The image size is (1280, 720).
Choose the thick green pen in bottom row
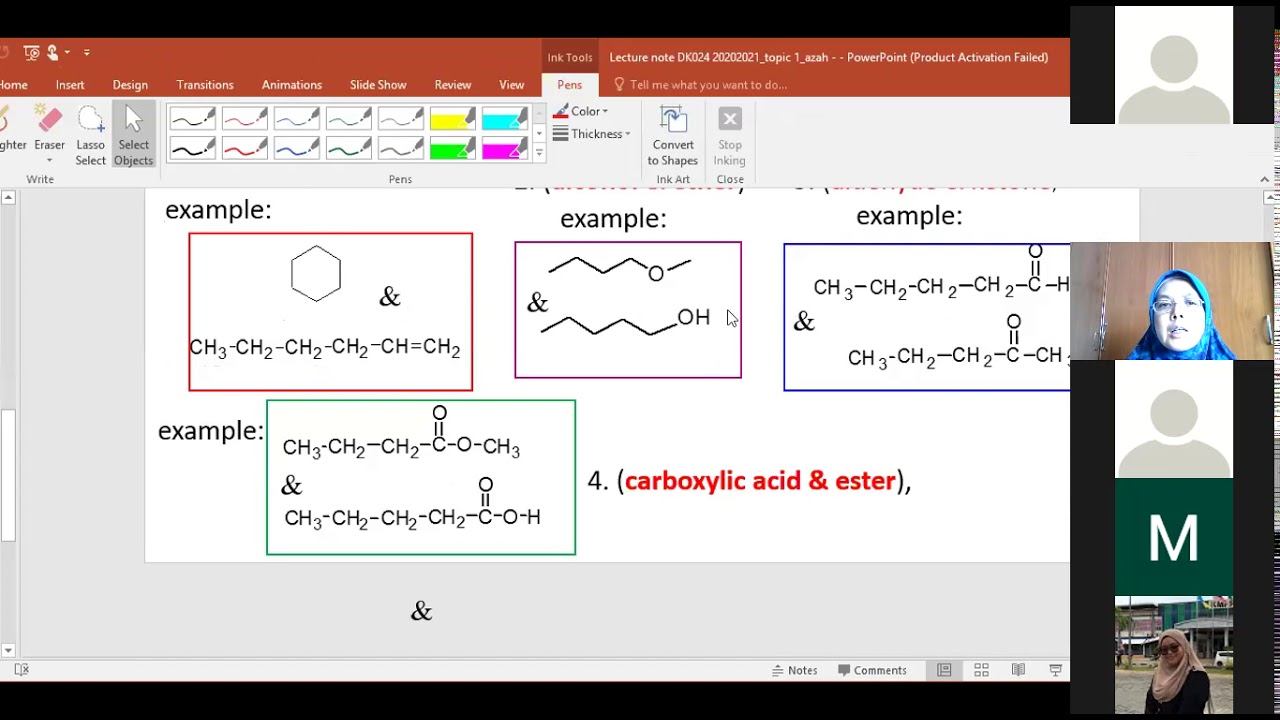349,148
